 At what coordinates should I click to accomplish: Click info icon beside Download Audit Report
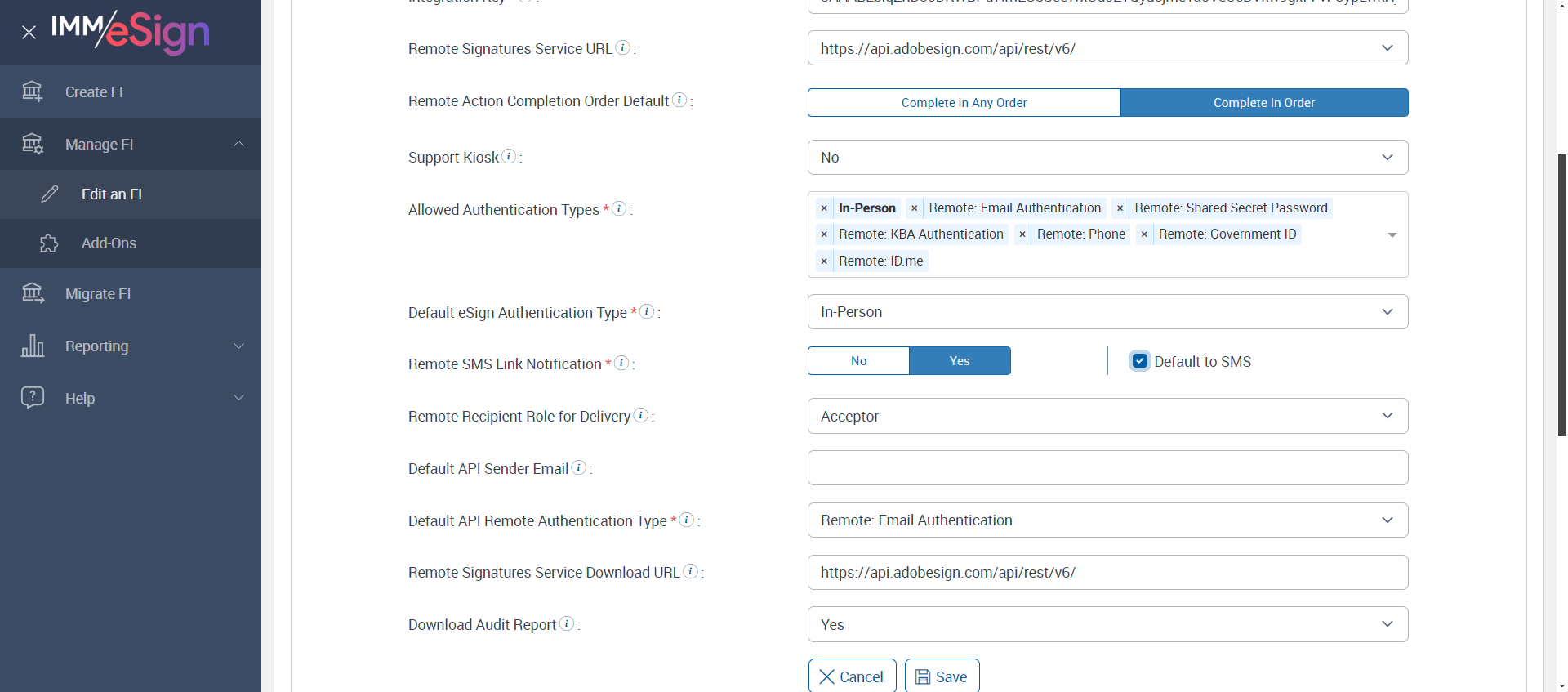pyautogui.click(x=567, y=623)
